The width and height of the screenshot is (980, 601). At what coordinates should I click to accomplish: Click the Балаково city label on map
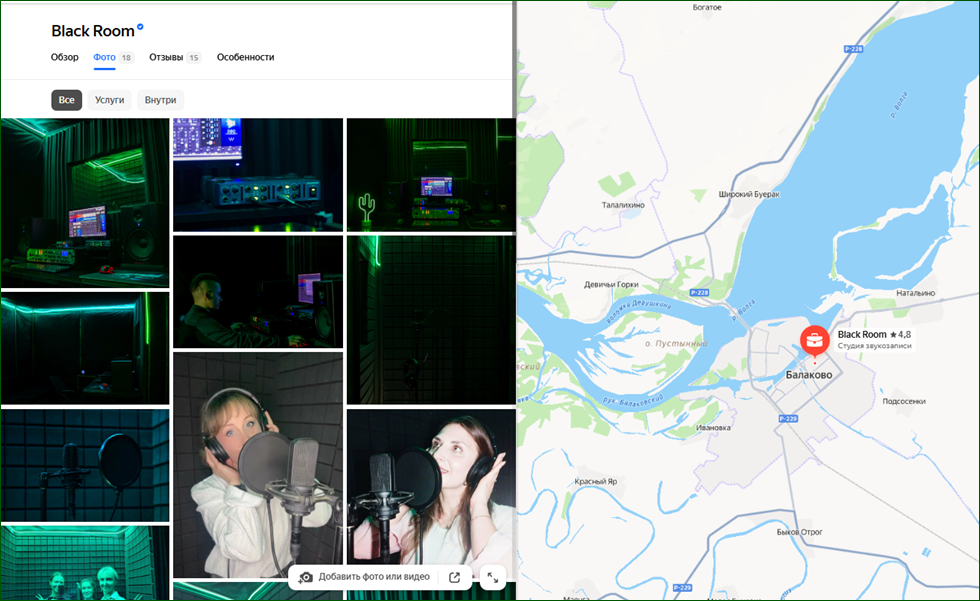(x=809, y=375)
